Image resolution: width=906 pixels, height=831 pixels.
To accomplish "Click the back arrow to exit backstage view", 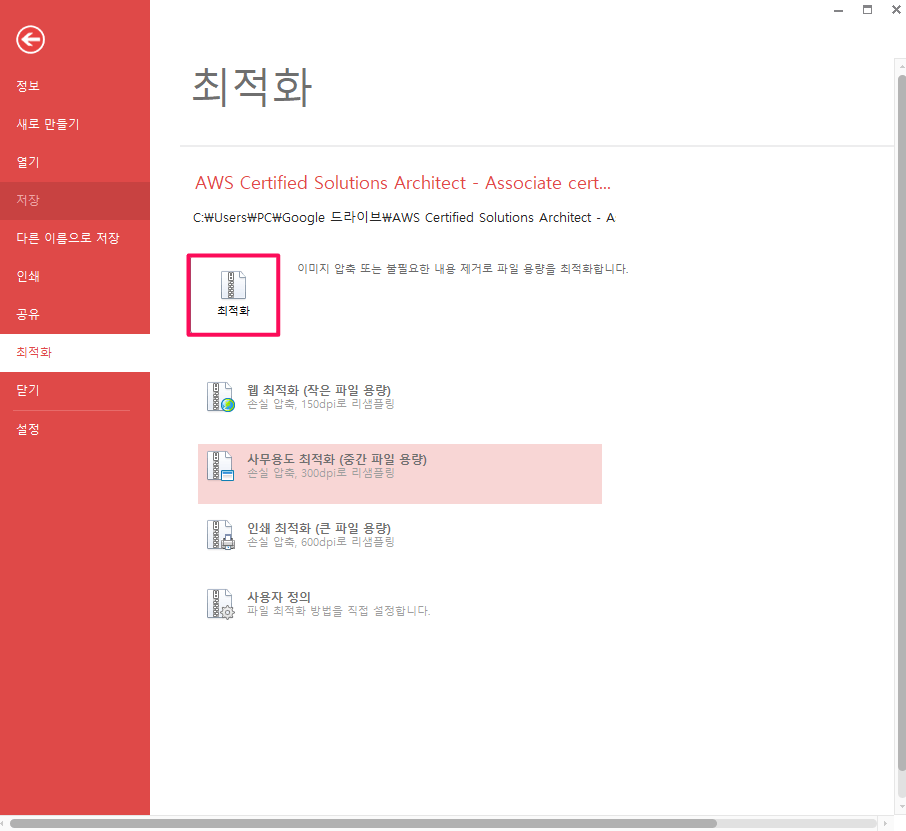I will pos(30,40).
